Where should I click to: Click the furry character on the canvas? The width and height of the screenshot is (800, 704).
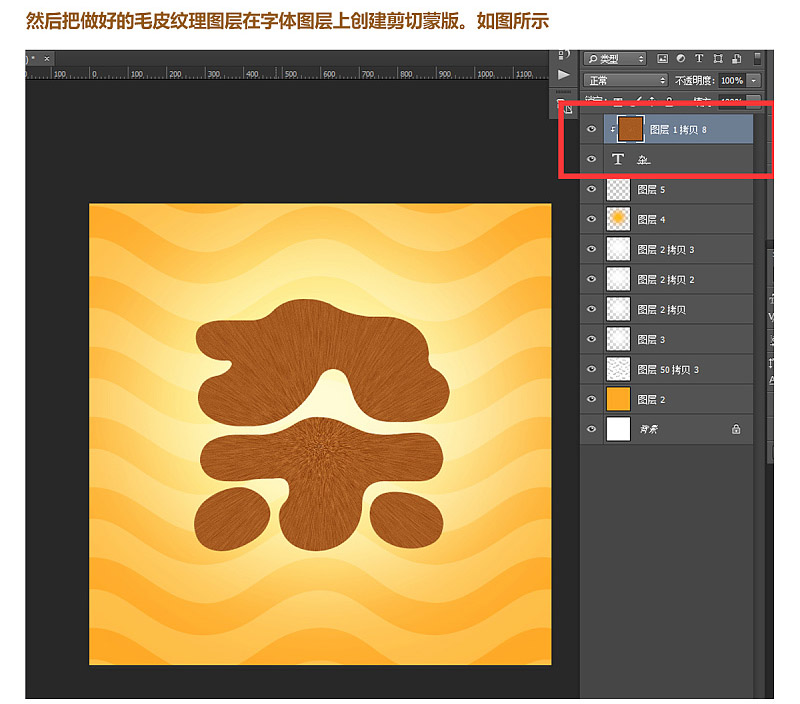click(x=321, y=424)
